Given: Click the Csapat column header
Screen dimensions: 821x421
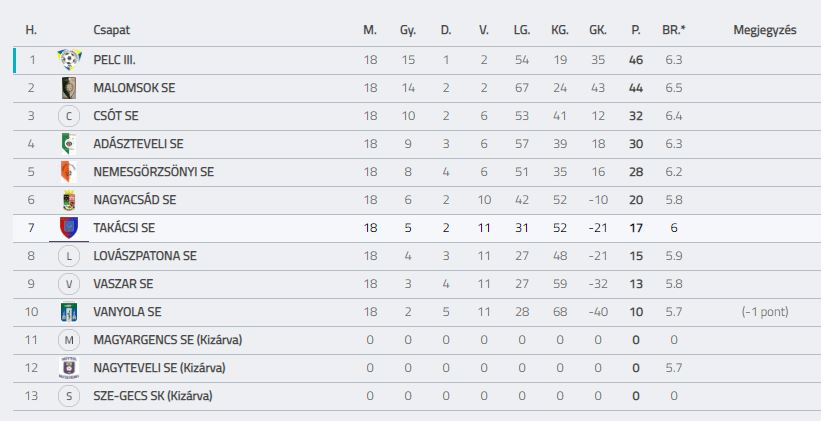Looking at the screenshot, I should point(112,30).
